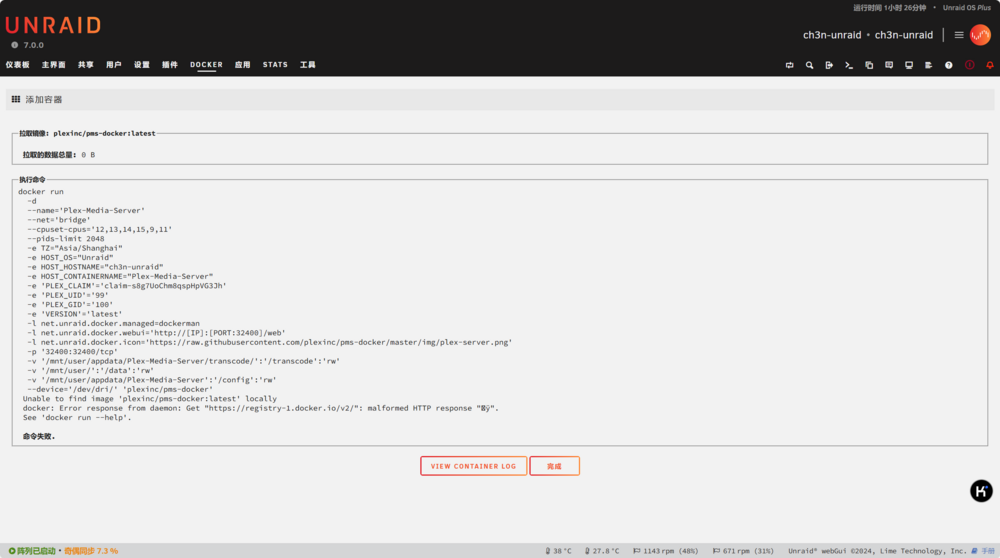Open the hamburger account menu
Viewport: 1000px width, 558px height.
point(959,35)
